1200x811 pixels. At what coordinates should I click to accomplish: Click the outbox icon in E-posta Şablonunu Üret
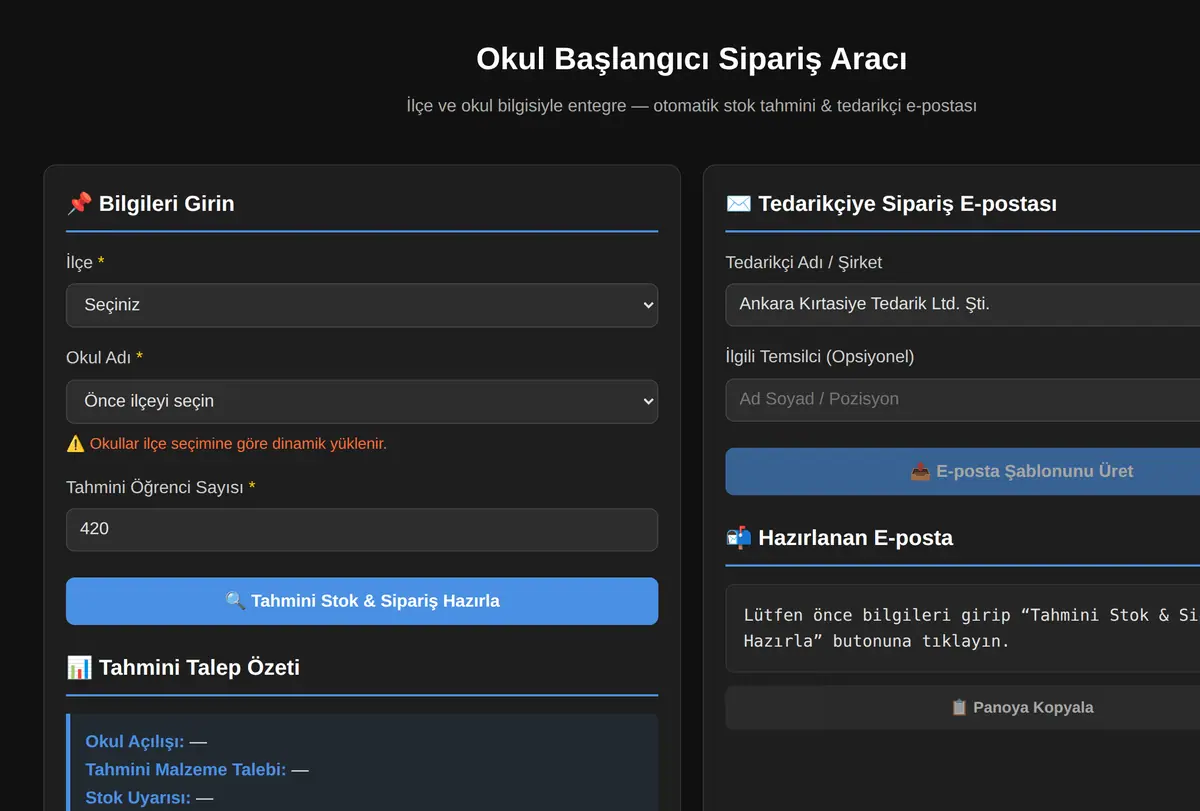[920, 471]
